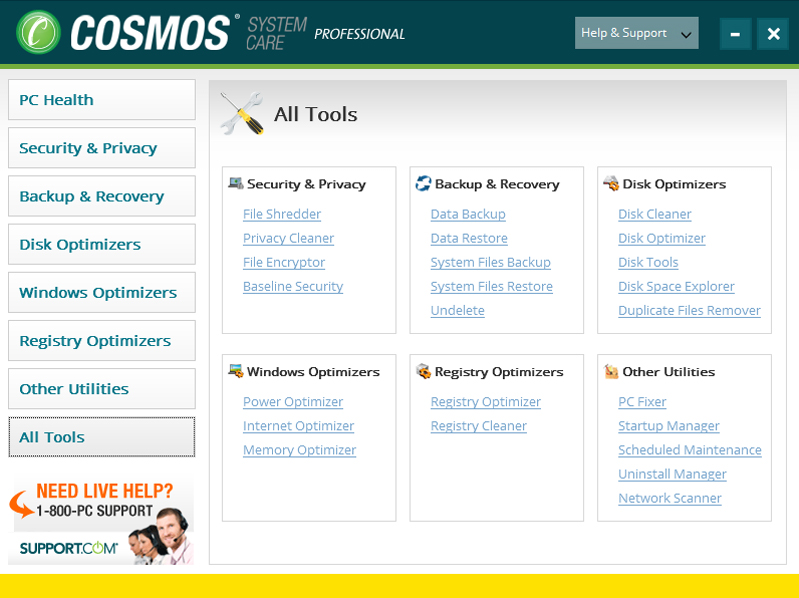Open Registry Optimizers from the sidebar
Viewport: 799px width, 598px height.
102,340
